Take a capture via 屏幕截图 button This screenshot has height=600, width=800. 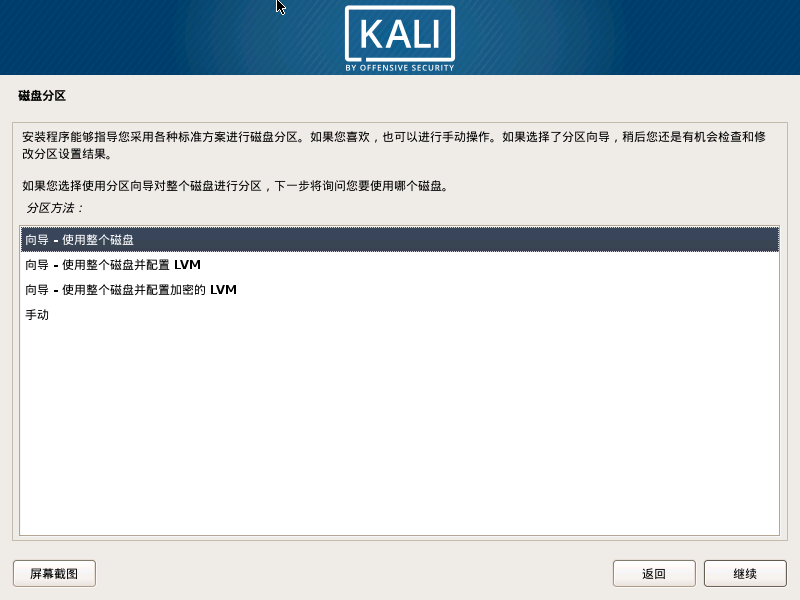[x=54, y=573]
